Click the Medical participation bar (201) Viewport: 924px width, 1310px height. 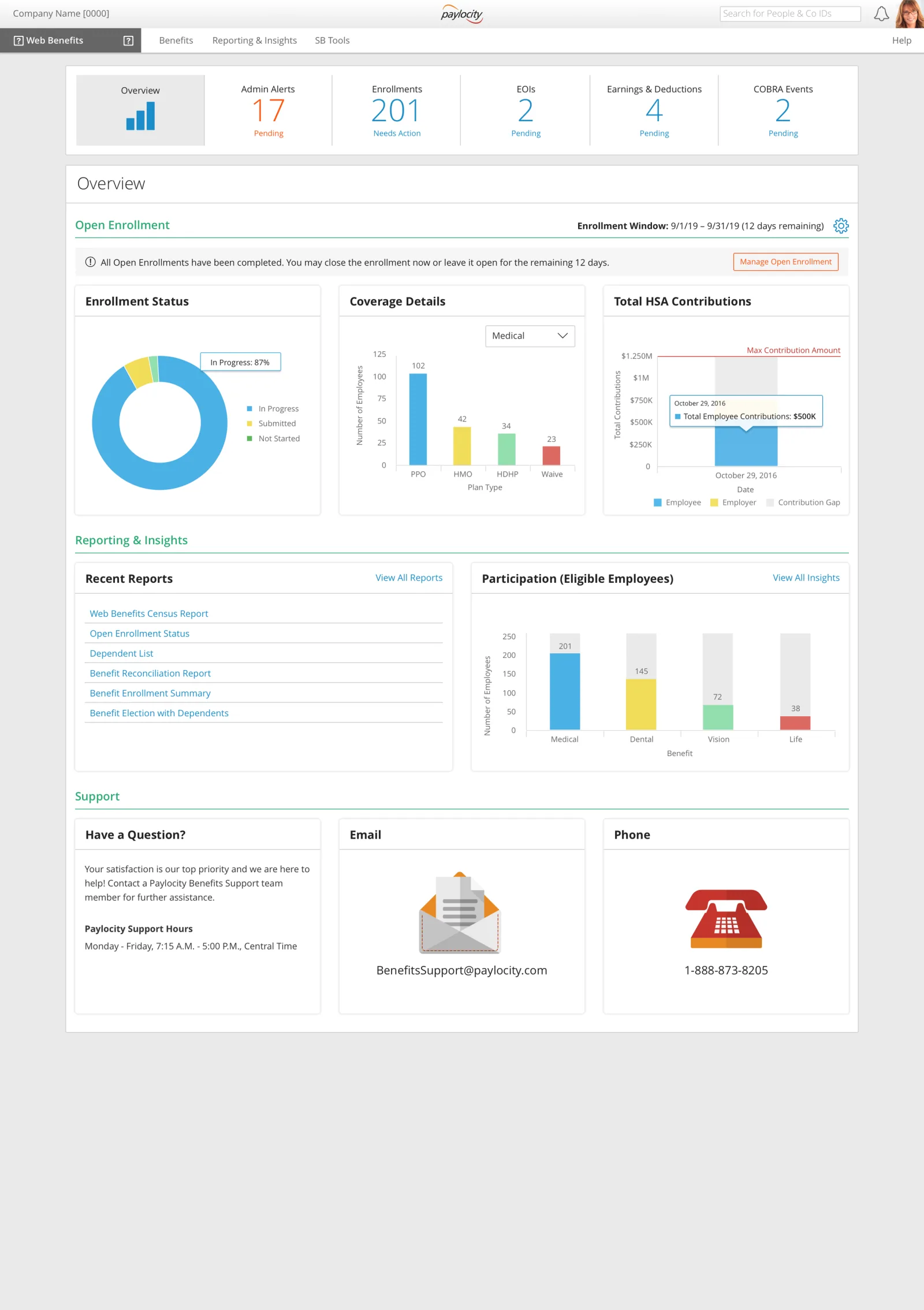[x=565, y=691]
